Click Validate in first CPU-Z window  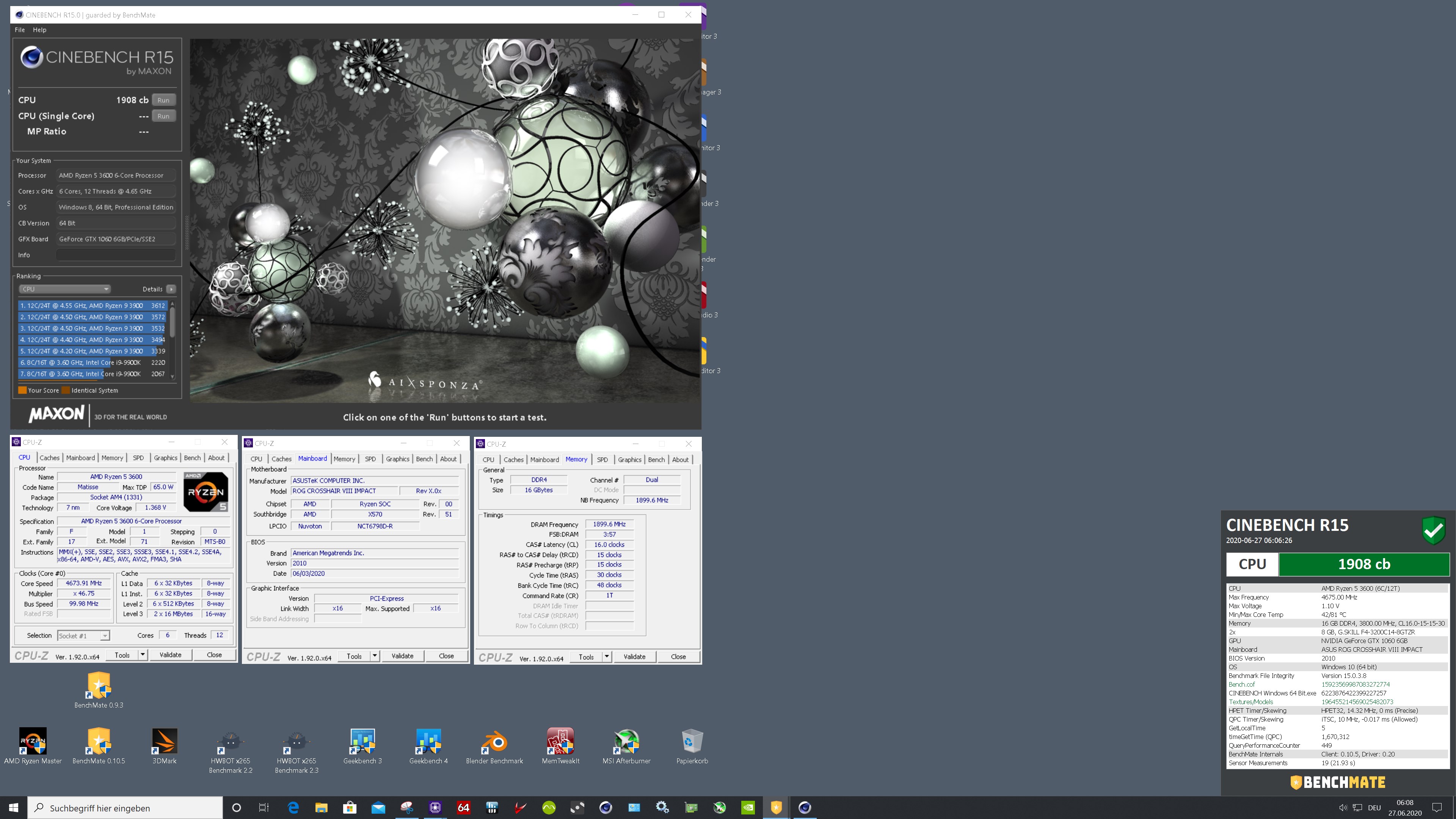pos(170,654)
